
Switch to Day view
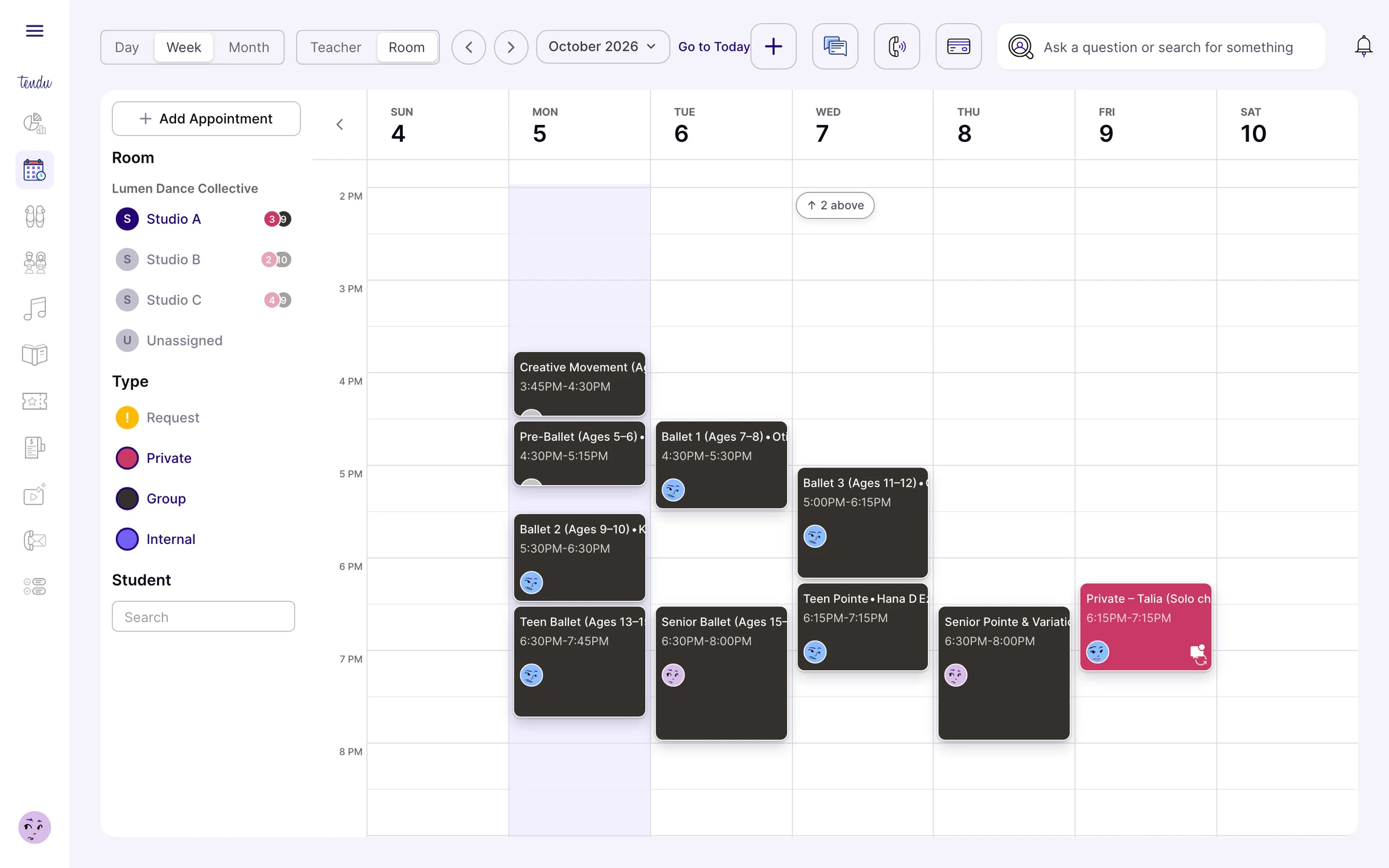[127, 47]
